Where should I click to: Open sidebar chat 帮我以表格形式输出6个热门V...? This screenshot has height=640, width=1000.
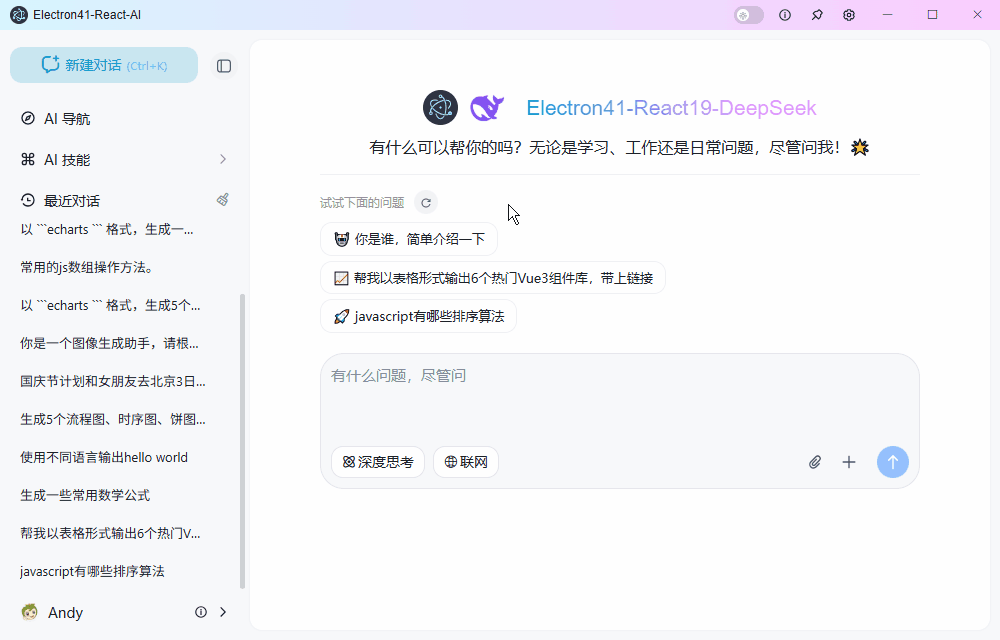coord(110,533)
